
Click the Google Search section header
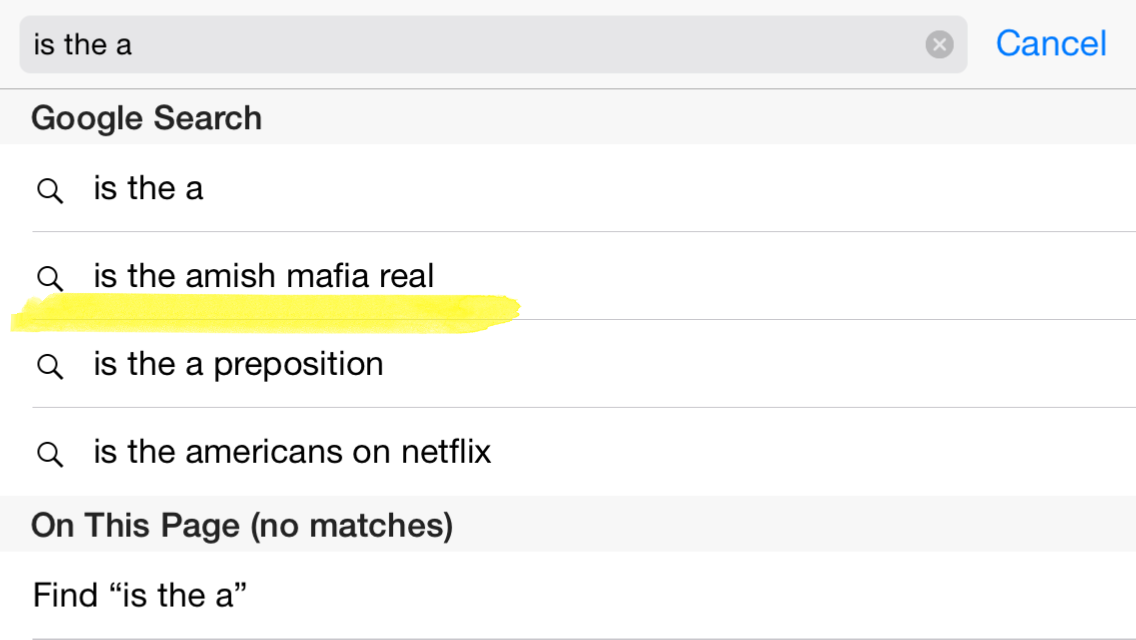146,118
